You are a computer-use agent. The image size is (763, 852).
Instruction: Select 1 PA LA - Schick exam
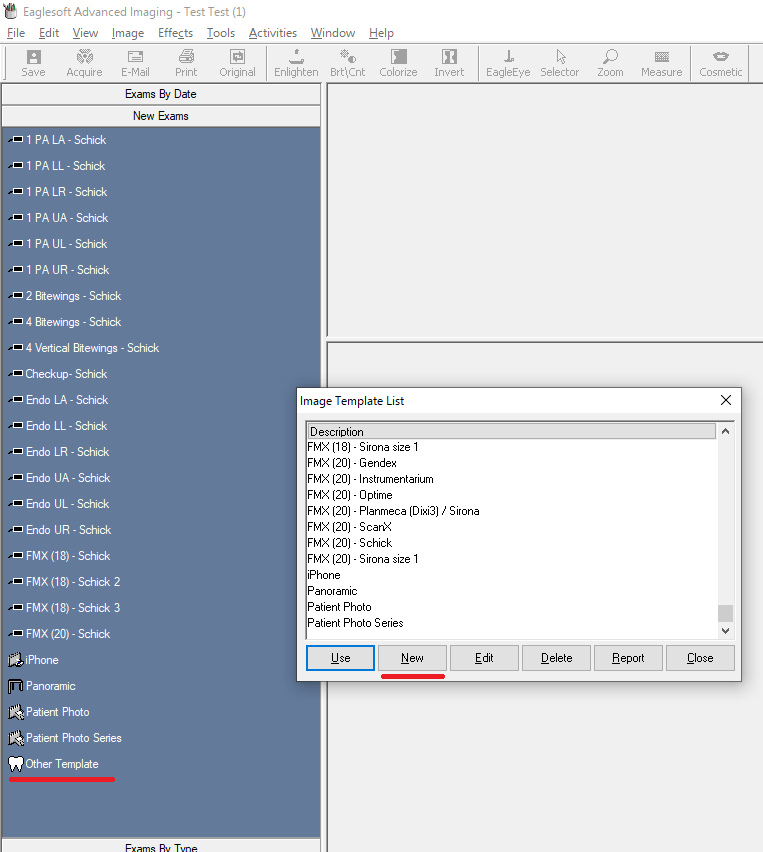[66, 140]
